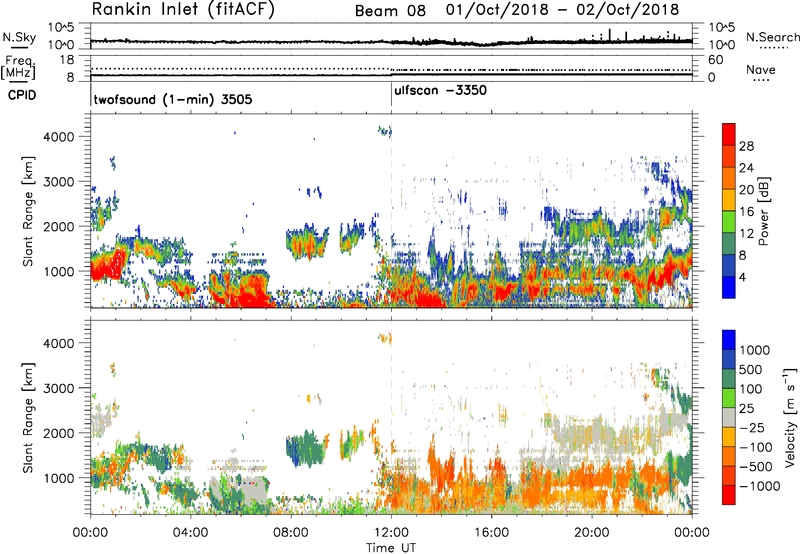Select the orange 20–24 dB Power colorbar segment
The height and width of the screenshot is (554, 800).
coord(729,179)
